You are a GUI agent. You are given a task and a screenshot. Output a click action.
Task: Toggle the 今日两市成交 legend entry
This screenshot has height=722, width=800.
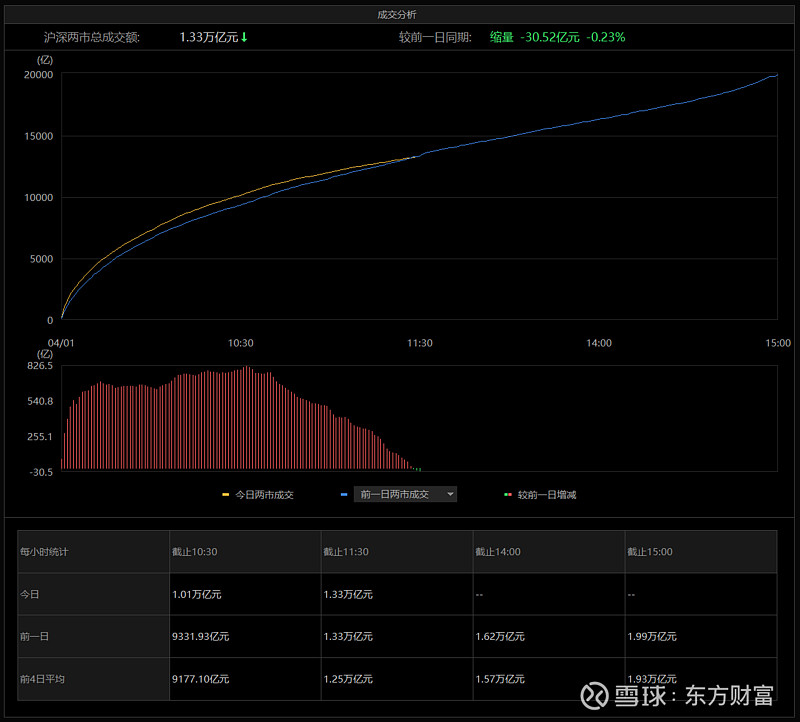pos(263,494)
